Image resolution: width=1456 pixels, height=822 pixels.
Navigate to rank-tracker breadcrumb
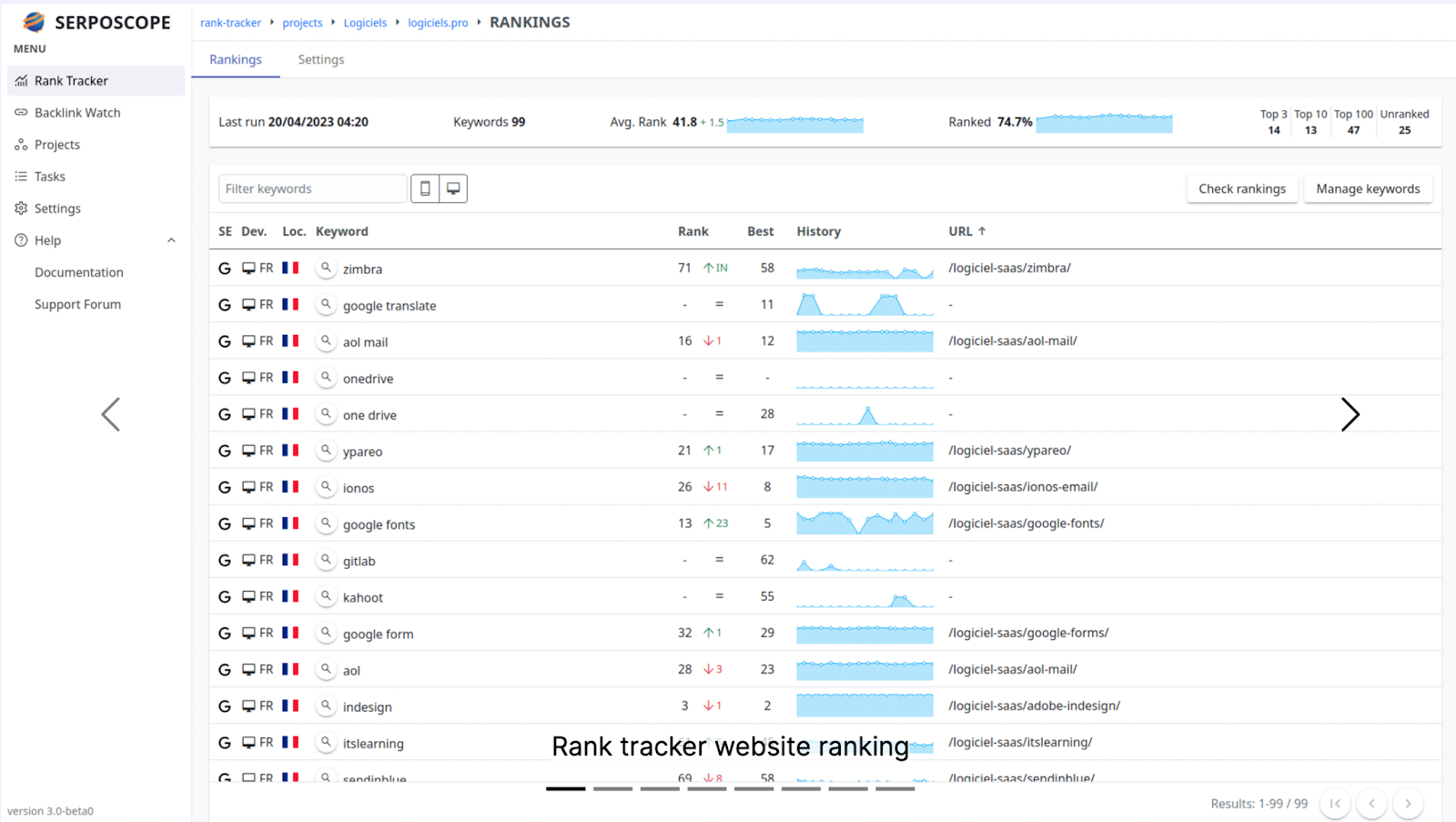pyautogui.click(x=230, y=23)
